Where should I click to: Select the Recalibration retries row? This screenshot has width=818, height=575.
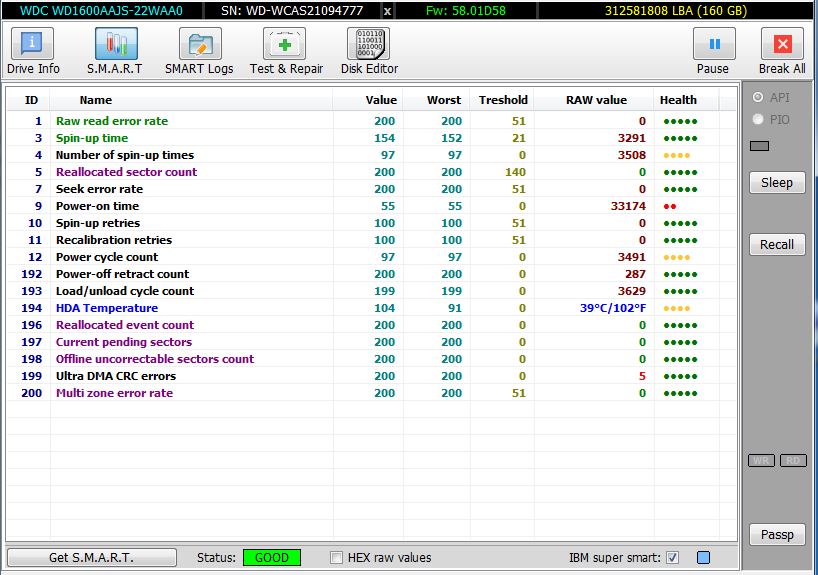click(x=372, y=240)
